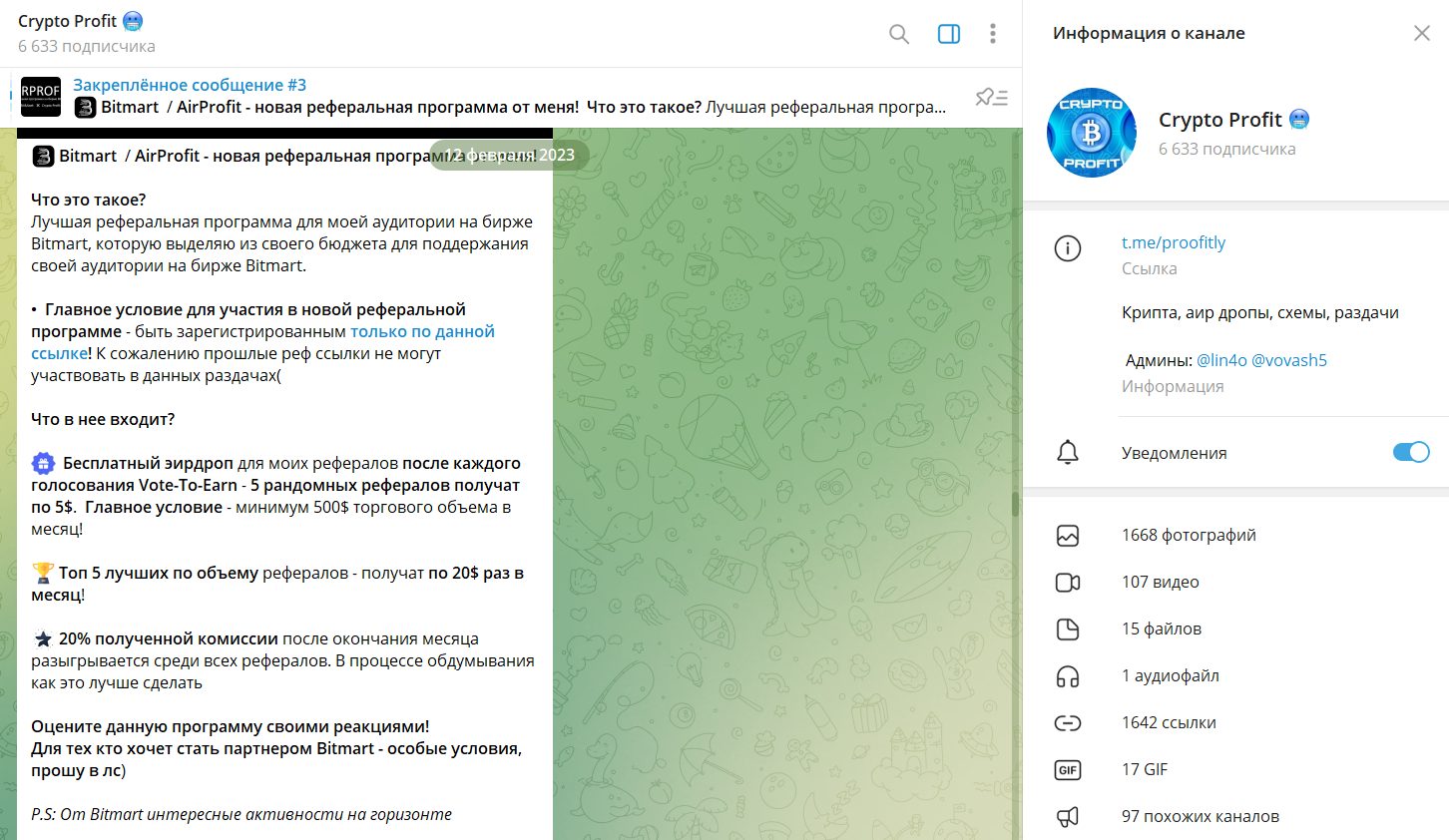Open admin profile @vovash5
The image size is (1449, 840).
(x=1288, y=360)
